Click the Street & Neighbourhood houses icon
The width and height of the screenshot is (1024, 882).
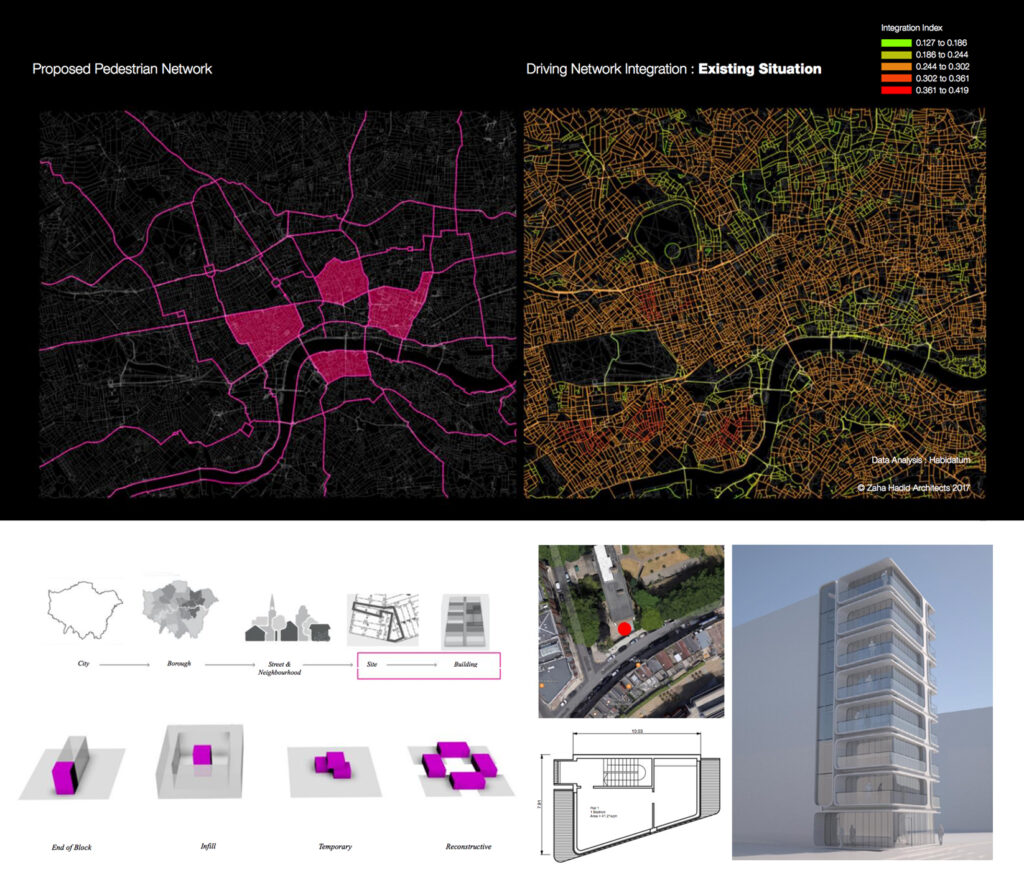tap(288, 621)
